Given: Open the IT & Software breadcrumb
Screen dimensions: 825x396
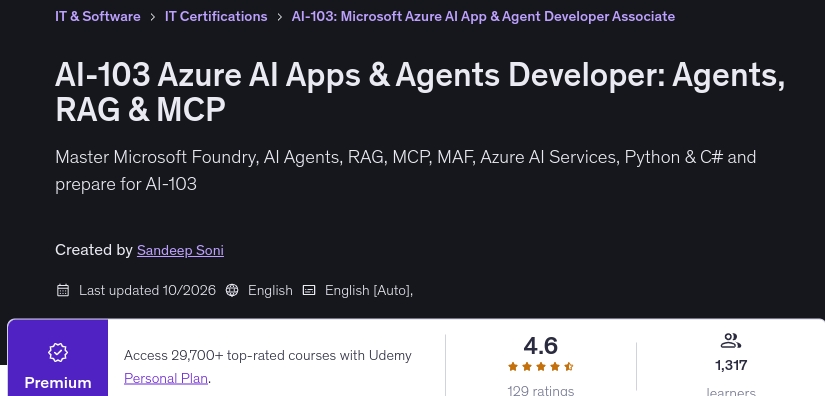Looking at the screenshot, I should 98,16.
